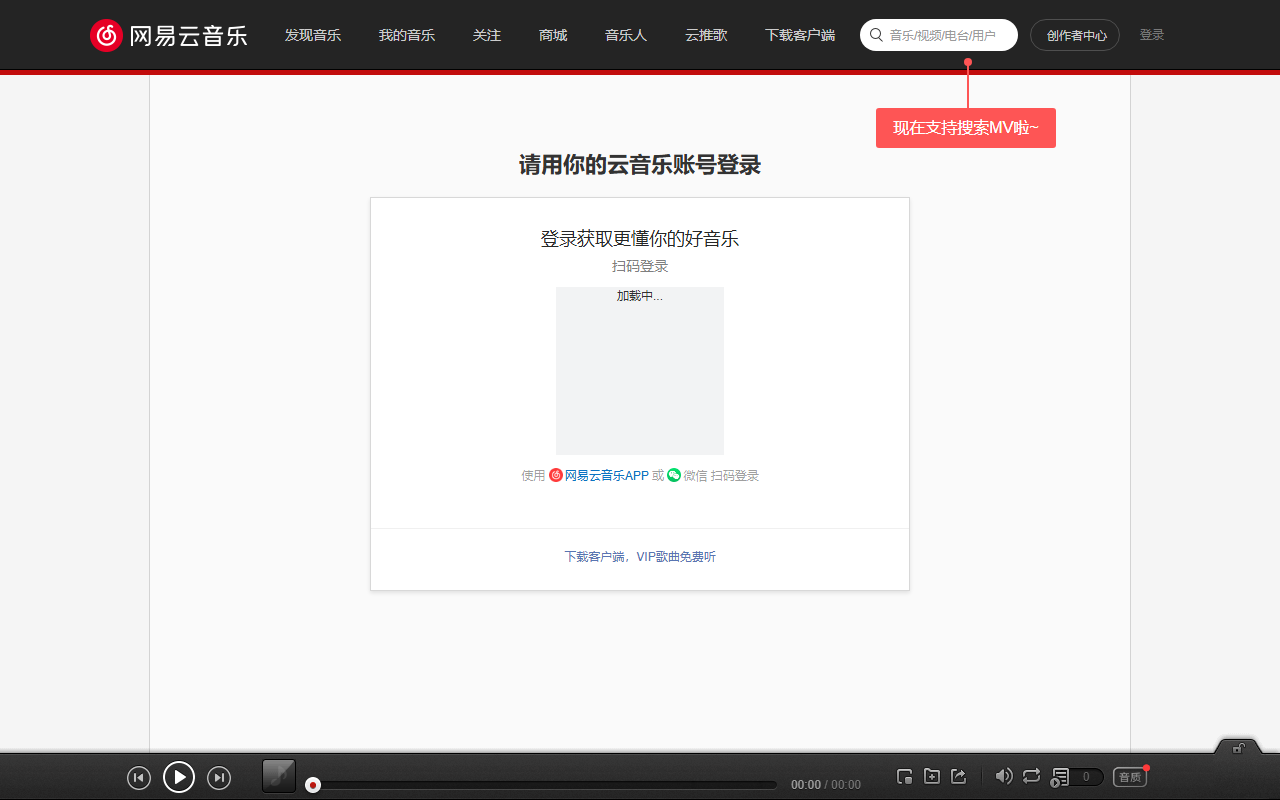The height and width of the screenshot is (800, 1280).
Task: Click the magnifier icon in the search box
Action: (876, 35)
